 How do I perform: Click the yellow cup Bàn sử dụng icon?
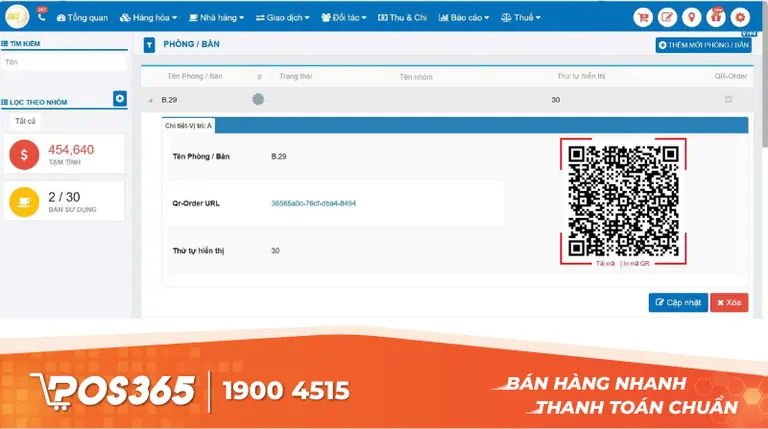coord(24,202)
